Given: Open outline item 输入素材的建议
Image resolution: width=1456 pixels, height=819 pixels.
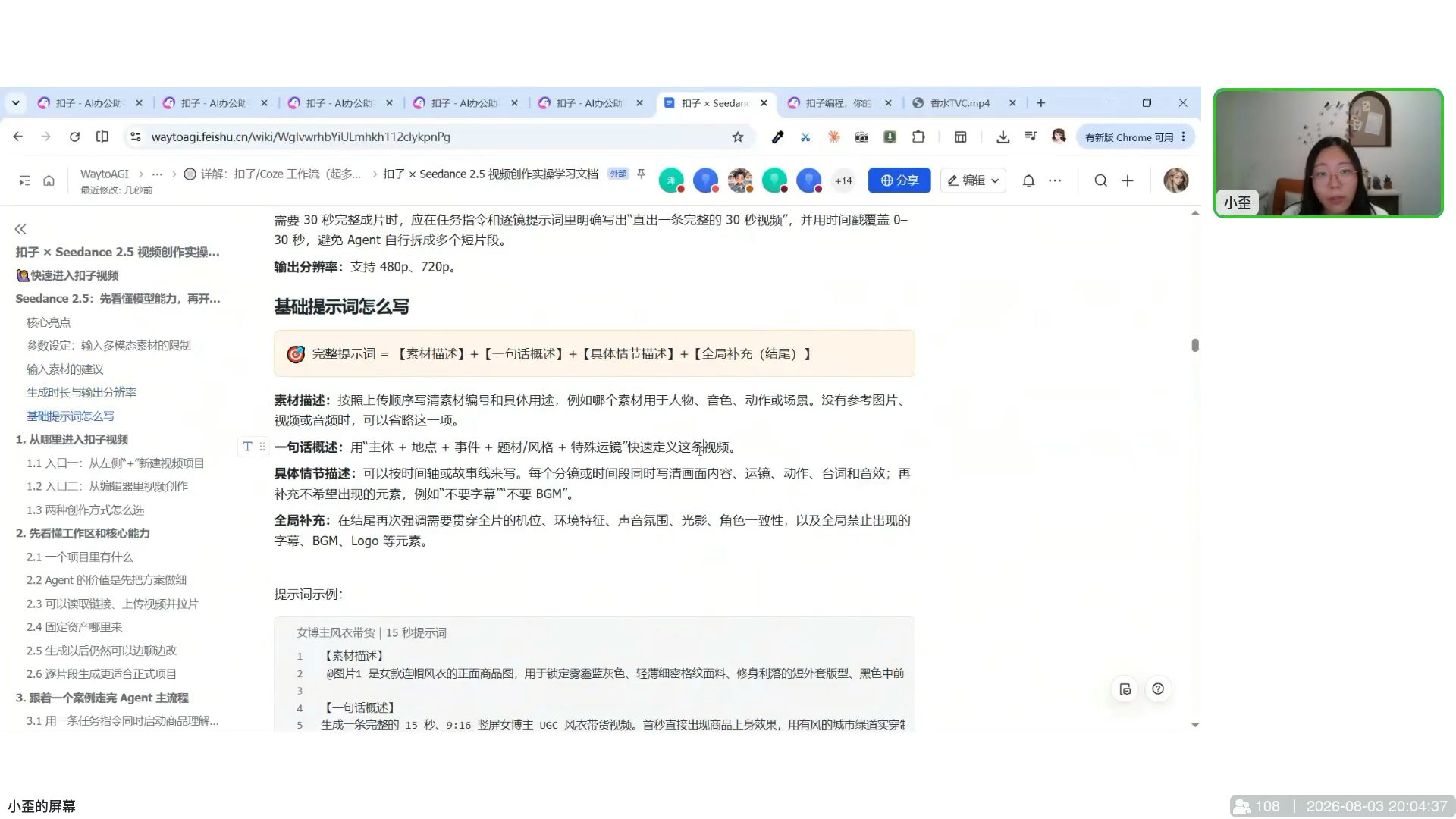Looking at the screenshot, I should coord(65,369).
